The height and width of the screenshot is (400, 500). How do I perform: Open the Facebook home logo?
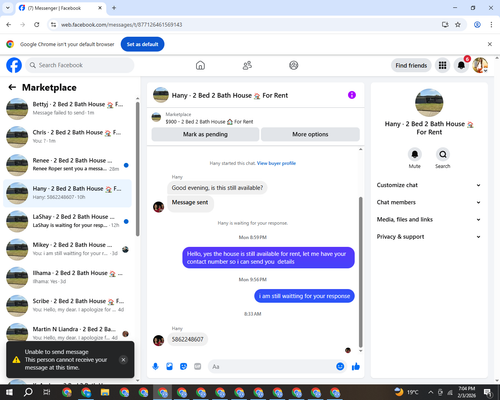click(x=14, y=65)
